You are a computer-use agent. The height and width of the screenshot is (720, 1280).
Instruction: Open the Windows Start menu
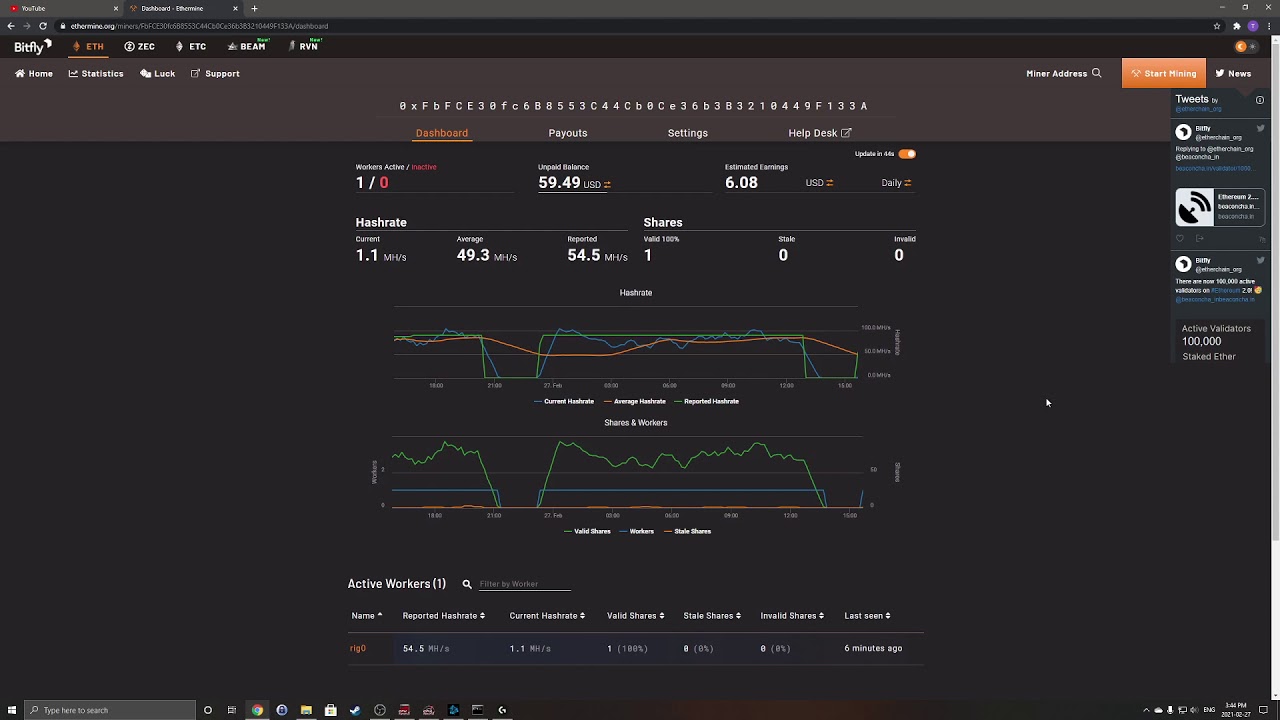11,710
